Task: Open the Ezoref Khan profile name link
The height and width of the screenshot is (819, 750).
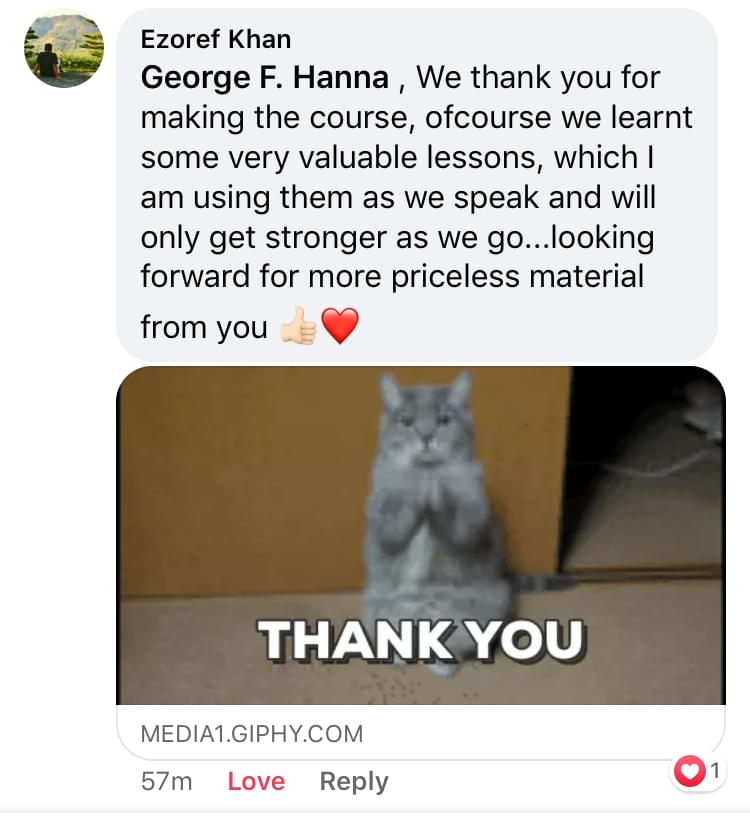Action: (216, 39)
